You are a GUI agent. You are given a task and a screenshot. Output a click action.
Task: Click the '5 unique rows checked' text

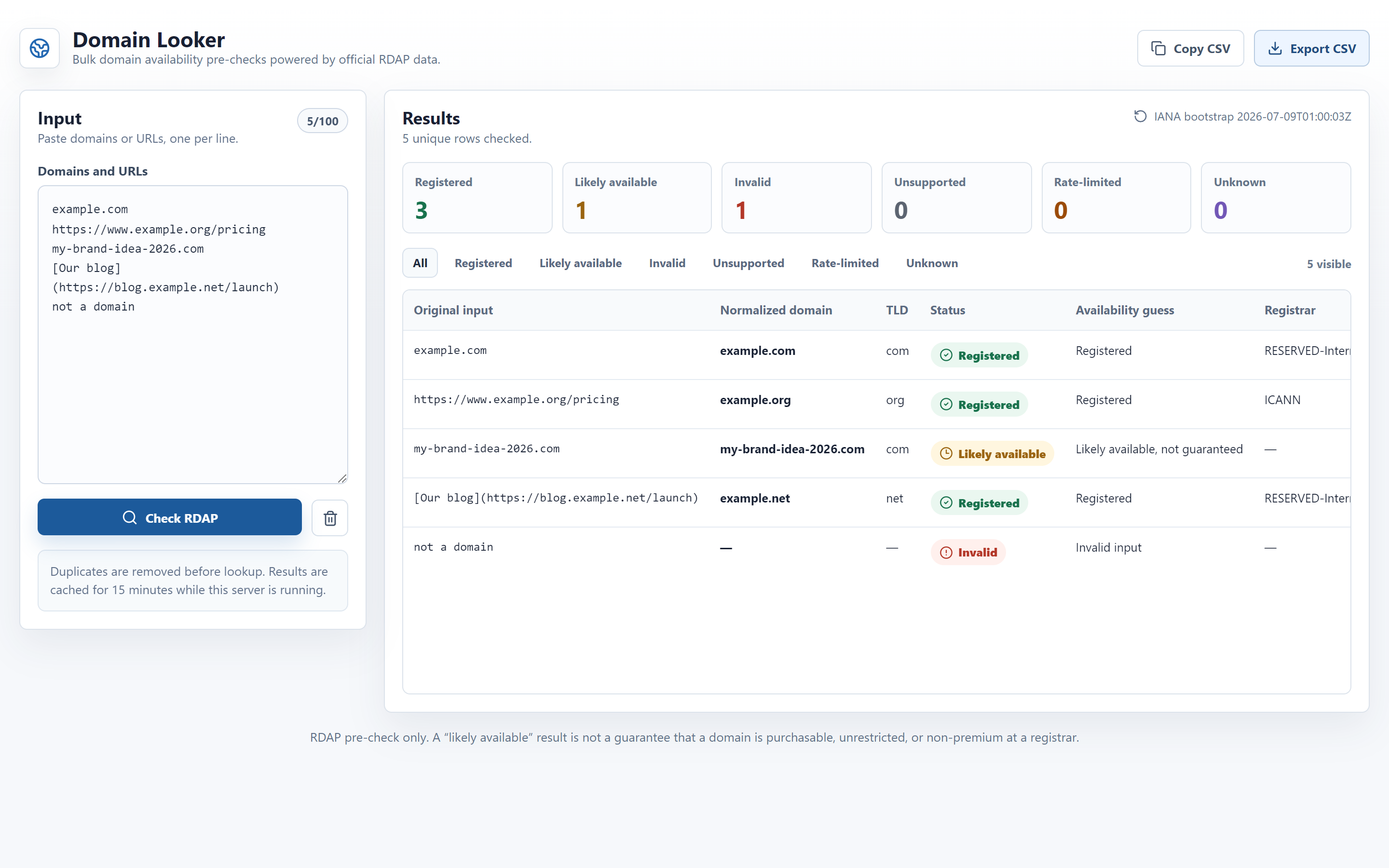click(x=467, y=138)
